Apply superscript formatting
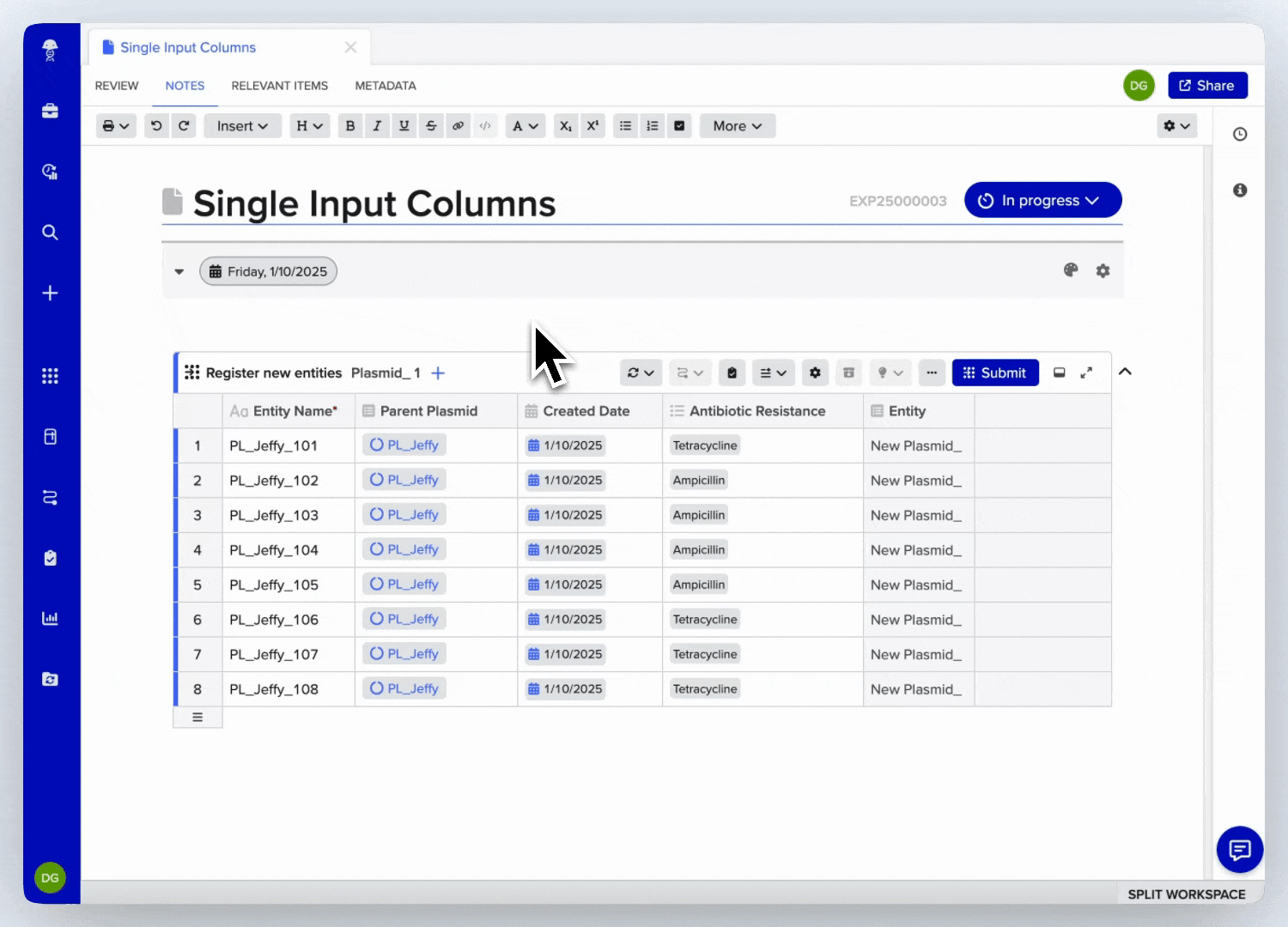 coord(592,126)
